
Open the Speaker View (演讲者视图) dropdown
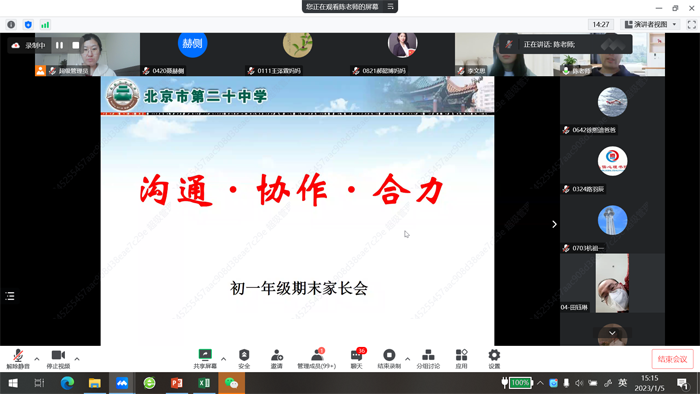651,24
